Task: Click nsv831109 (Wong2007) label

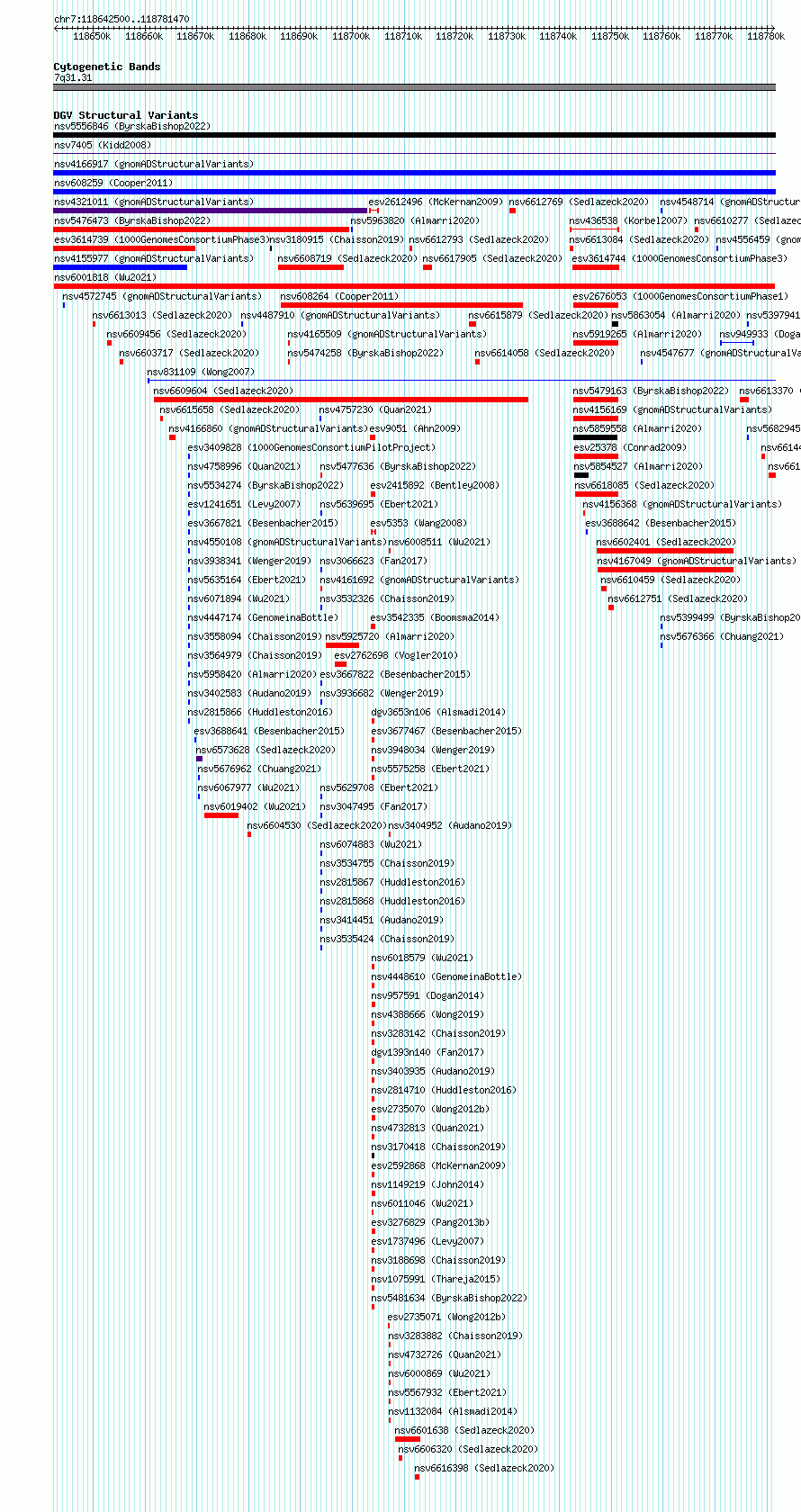Action: tap(201, 372)
